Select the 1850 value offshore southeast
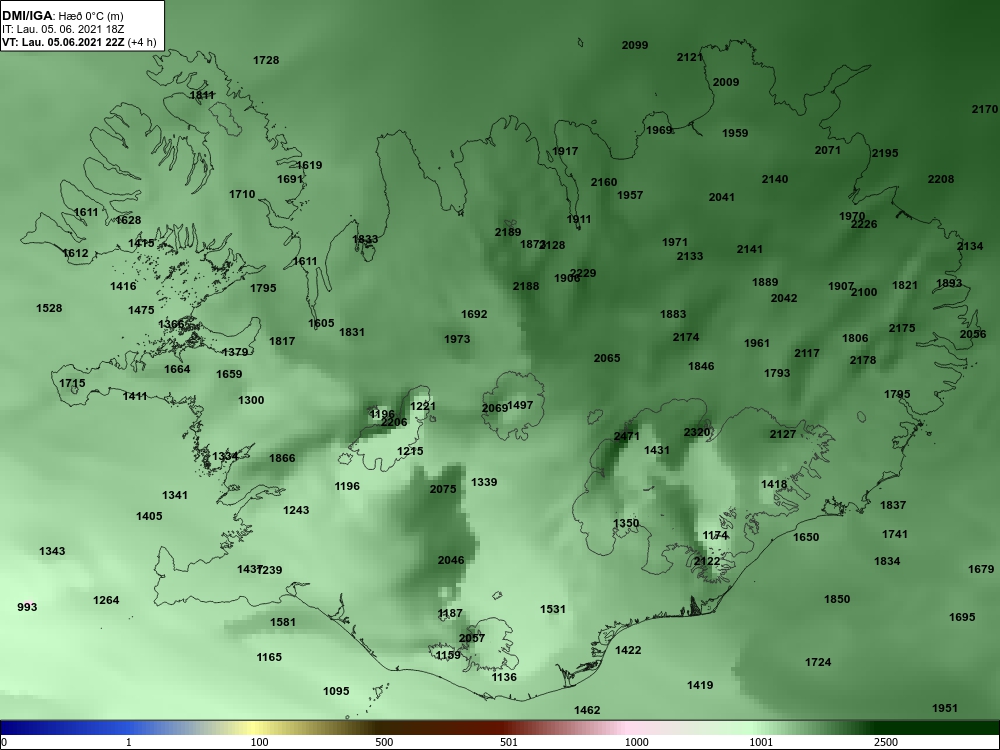Image resolution: width=1000 pixels, height=750 pixels. coord(837,599)
